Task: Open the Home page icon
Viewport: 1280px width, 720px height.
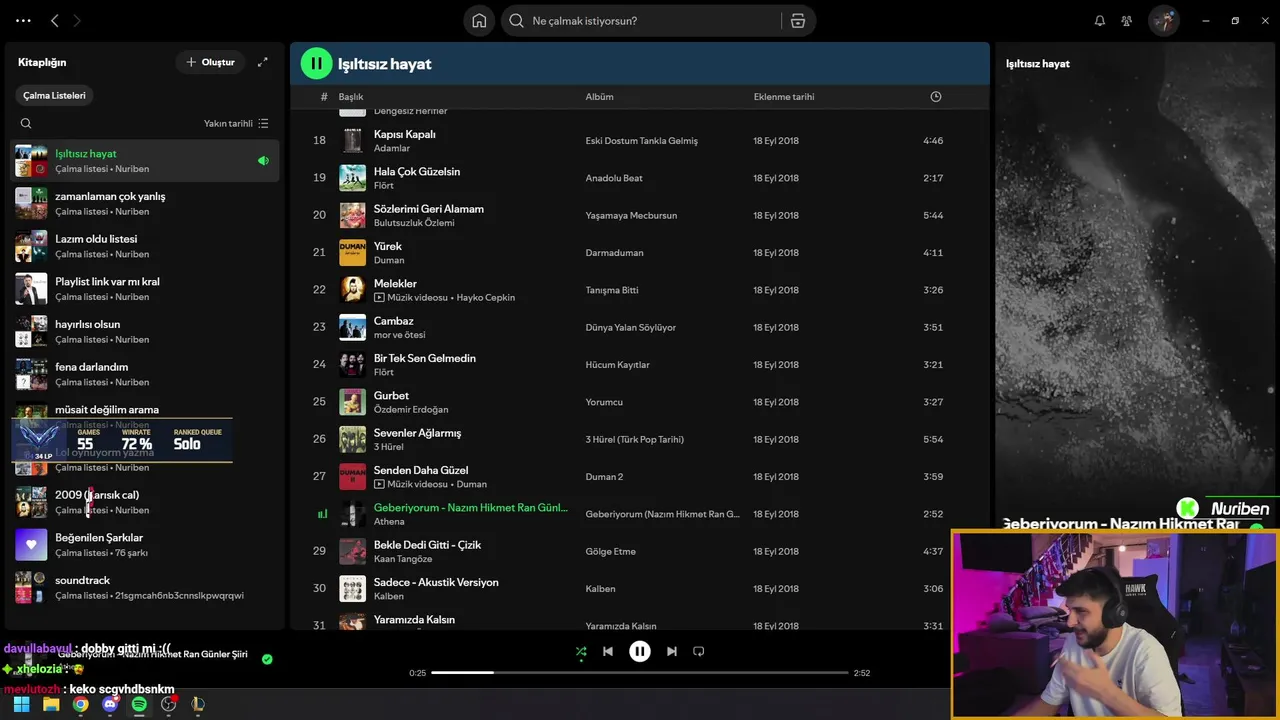Action: (479, 21)
